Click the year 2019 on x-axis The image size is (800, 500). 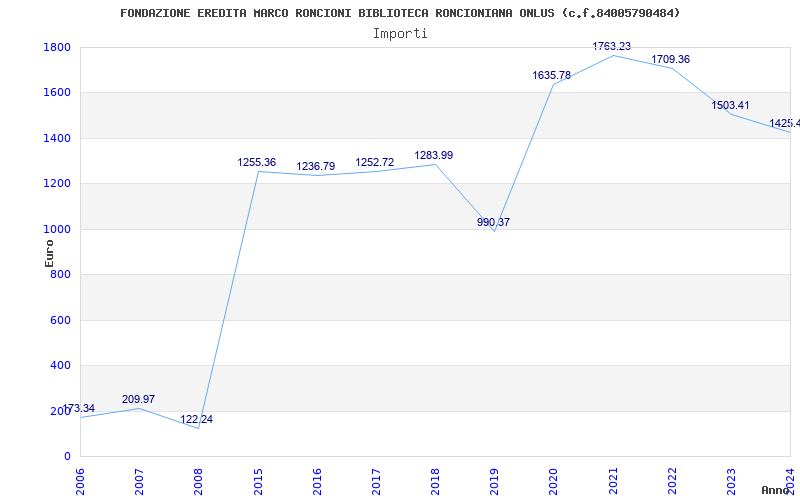(x=494, y=481)
